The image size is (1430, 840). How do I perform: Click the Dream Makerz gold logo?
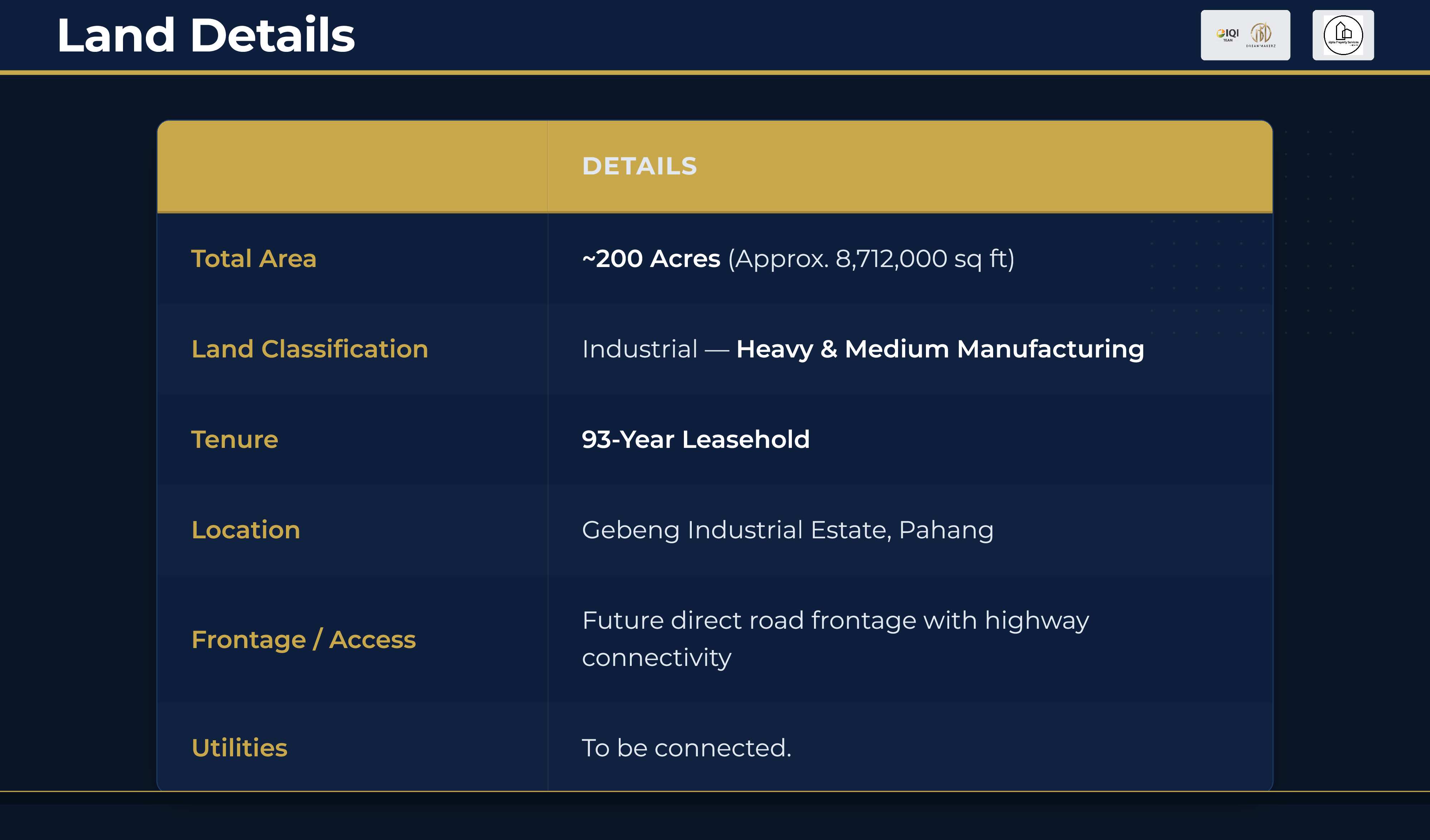(1261, 35)
